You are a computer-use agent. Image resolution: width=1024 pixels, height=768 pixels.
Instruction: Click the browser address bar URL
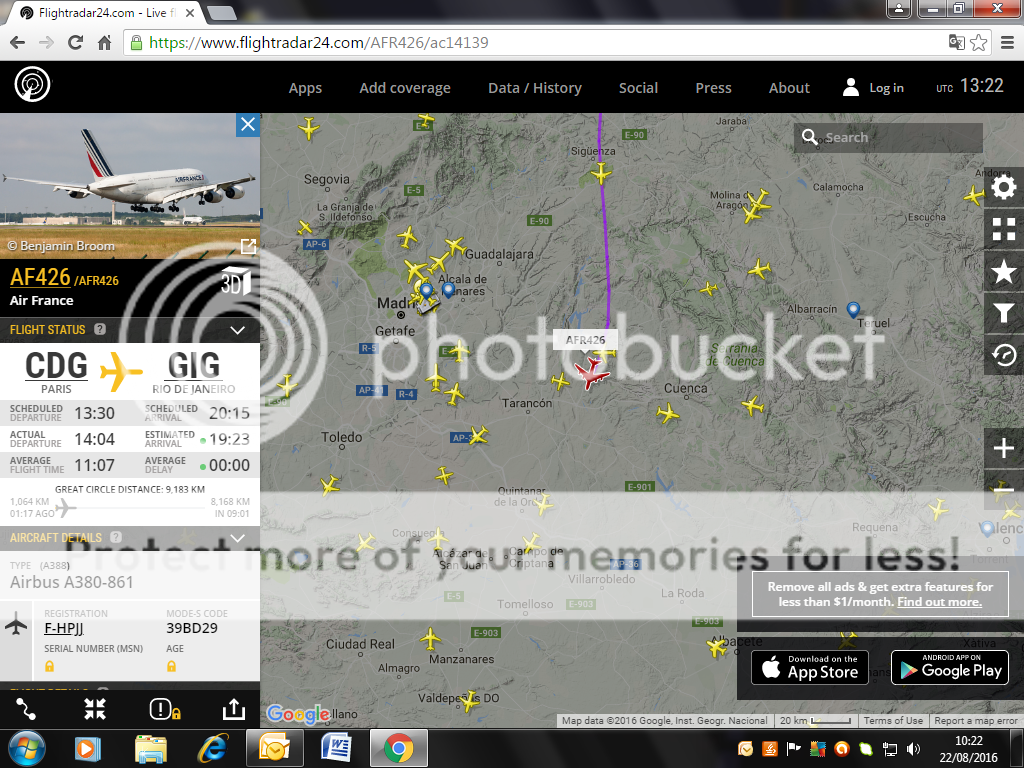pyautogui.click(x=318, y=43)
